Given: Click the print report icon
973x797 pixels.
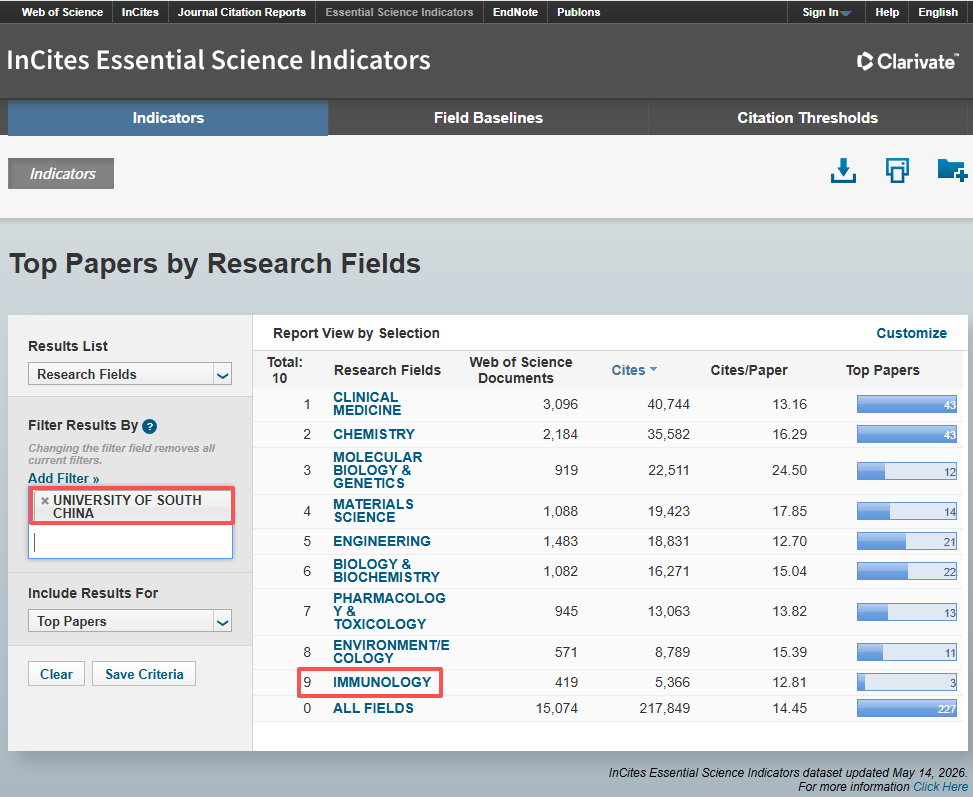Looking at the screenshot, I should [897, 171].
